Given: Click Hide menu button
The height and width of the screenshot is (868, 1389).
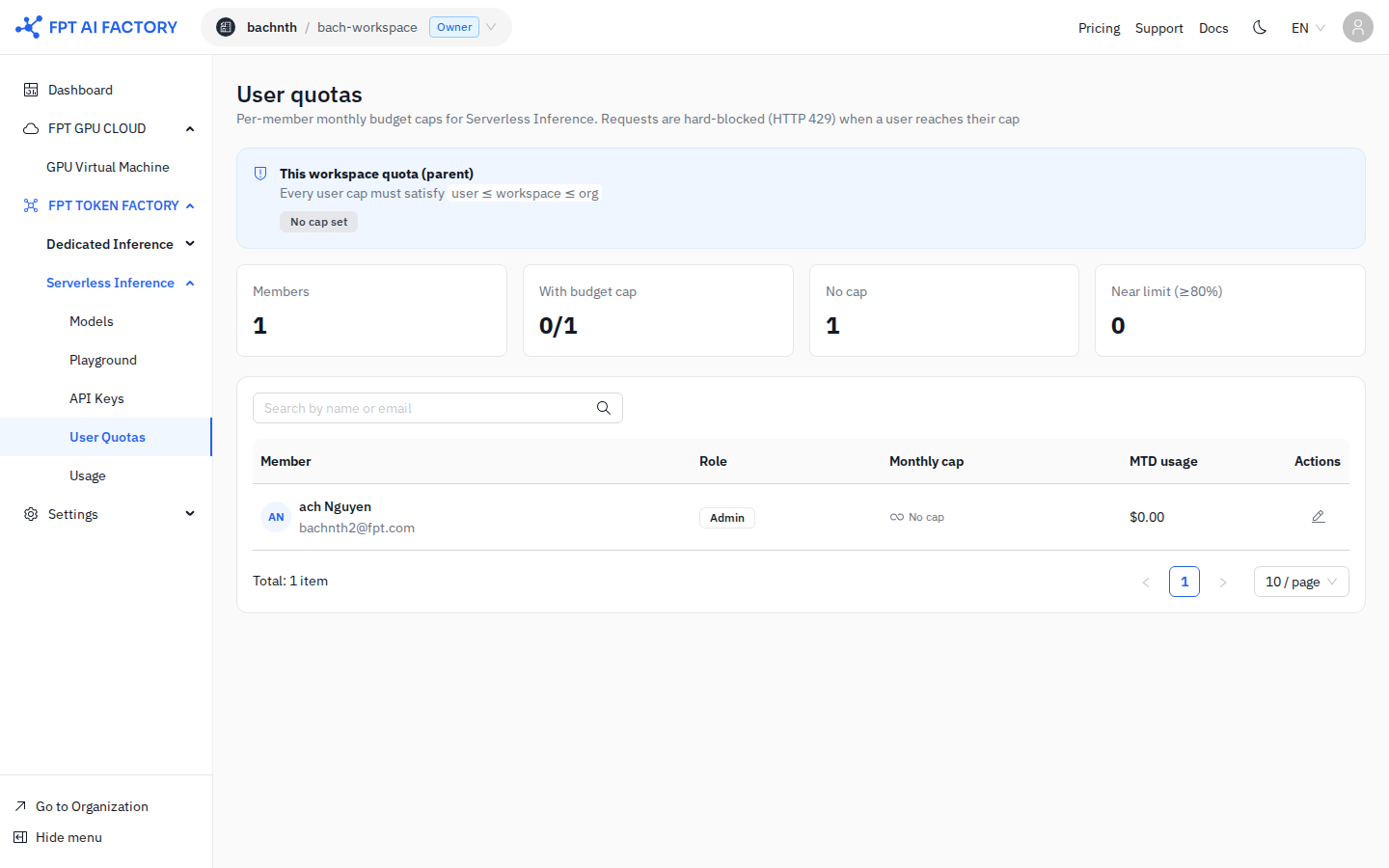Looking at the screenshot, I should [68, 837].
